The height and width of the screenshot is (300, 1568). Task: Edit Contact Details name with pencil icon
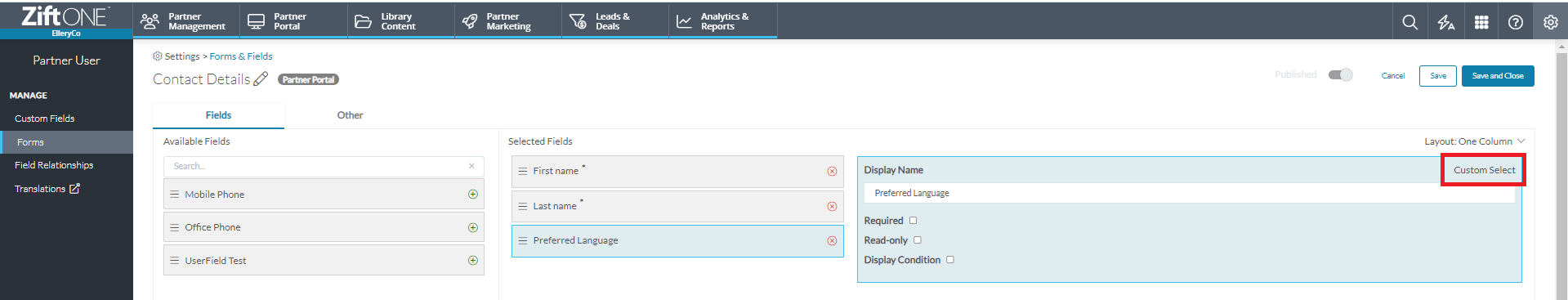tap(261, 78)
